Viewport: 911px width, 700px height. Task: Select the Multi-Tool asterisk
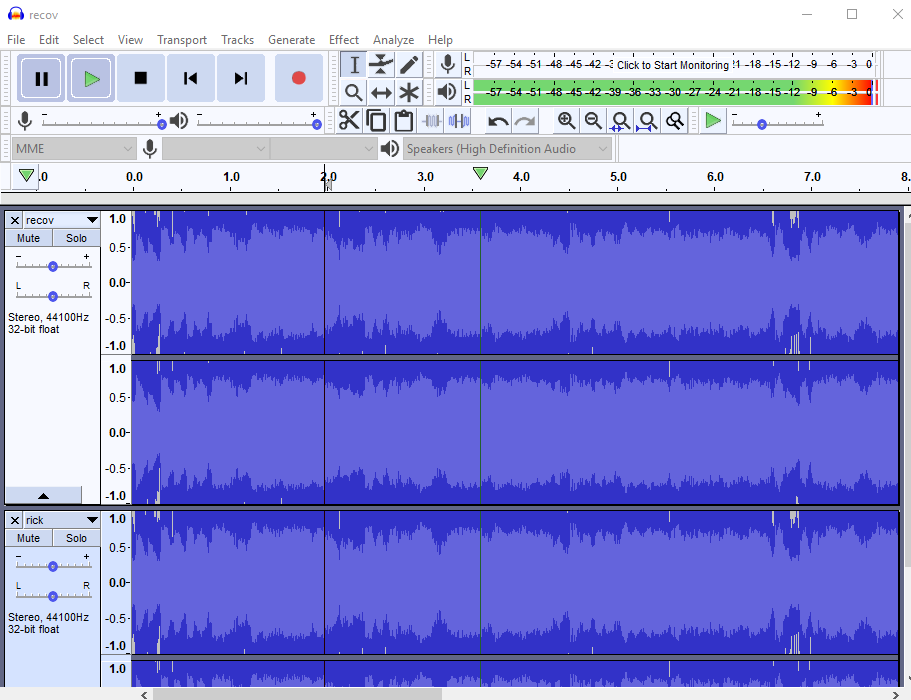tap(409, 92)
